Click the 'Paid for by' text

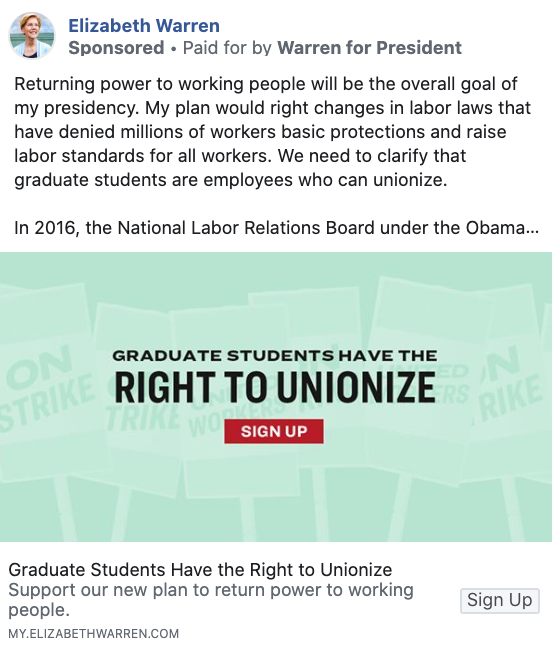click(227, 48)
